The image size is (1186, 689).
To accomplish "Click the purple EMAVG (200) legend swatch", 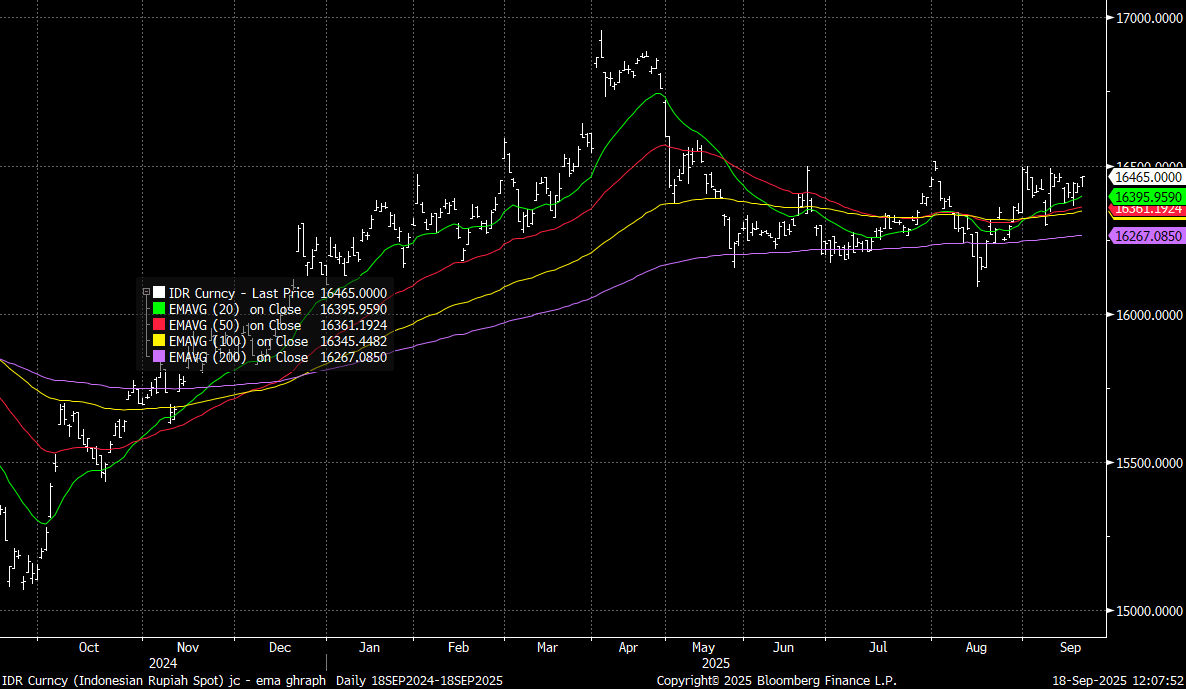I will tap(158, 357).
